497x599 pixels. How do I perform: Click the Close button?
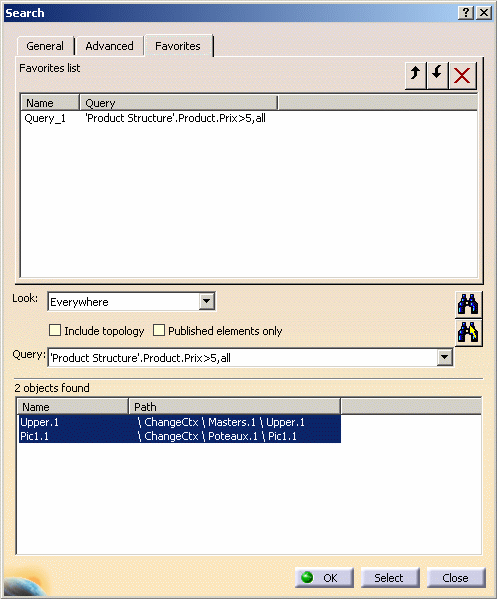click(x=456, y=578)
